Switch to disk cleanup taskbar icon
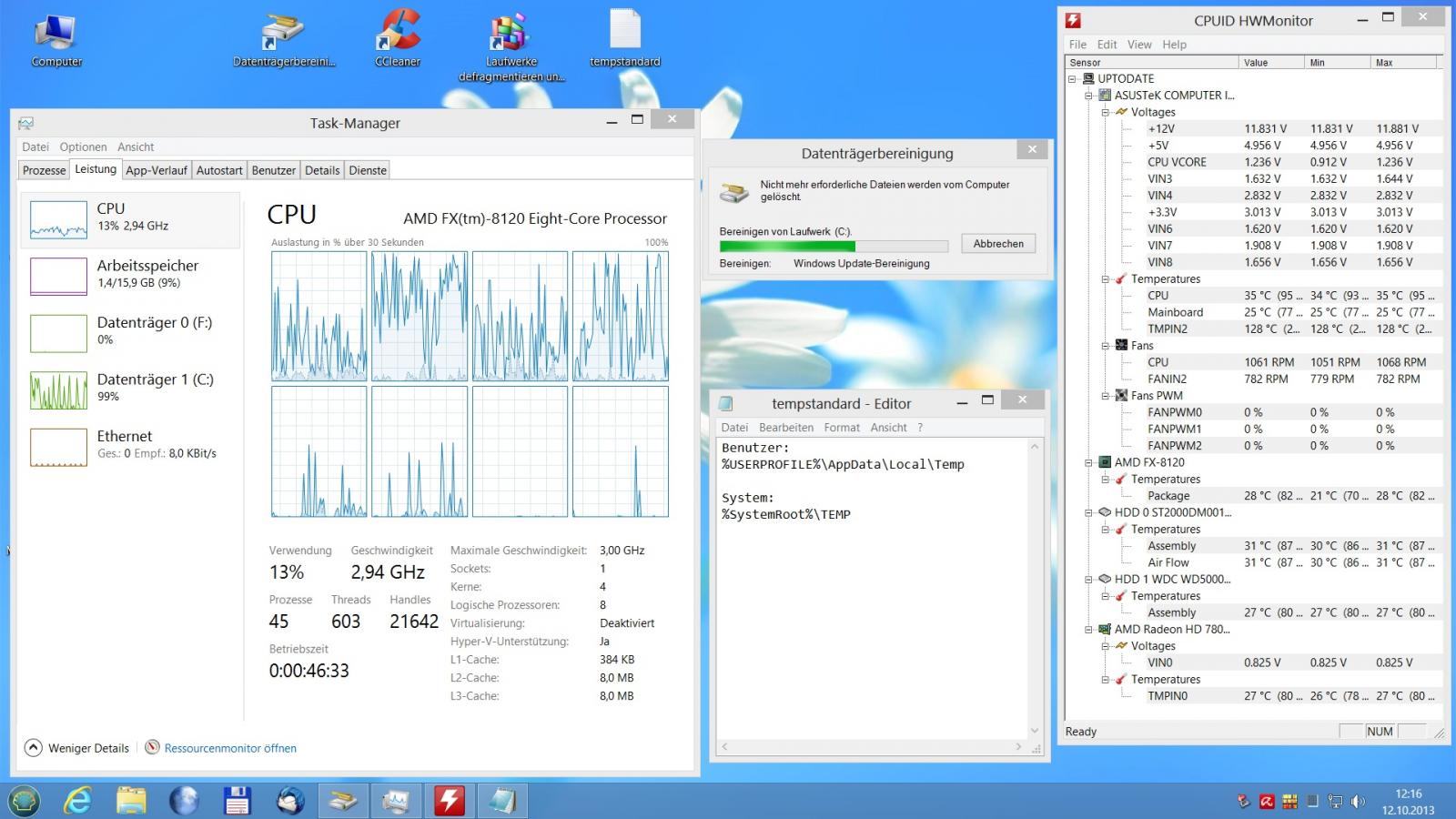This screenshot has height=819, width=1456. 343,801
